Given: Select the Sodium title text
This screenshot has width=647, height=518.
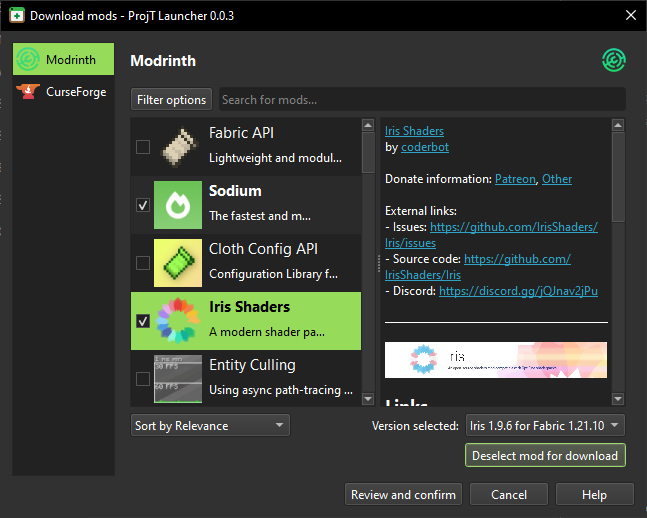Looking at the screenshot, I should (235, 191).
